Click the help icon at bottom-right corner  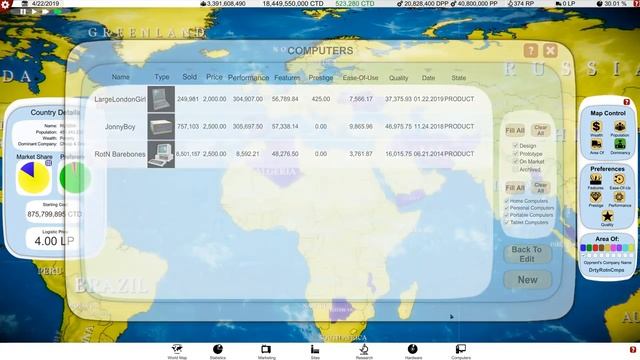[x=633, y=350]
